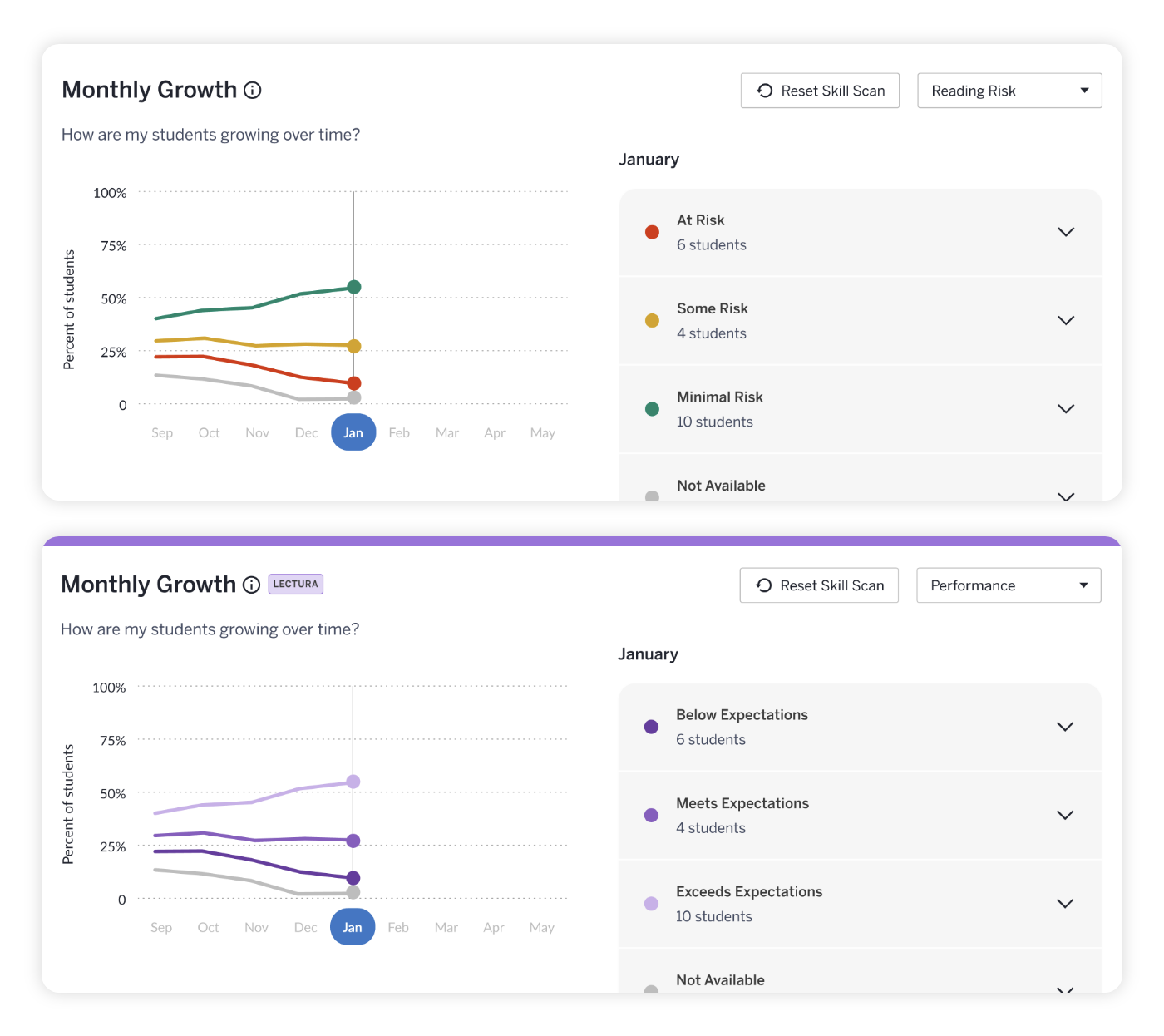
Task: Click the info icon next to bottom Monthly Growth heading
Action: (252, 585)
